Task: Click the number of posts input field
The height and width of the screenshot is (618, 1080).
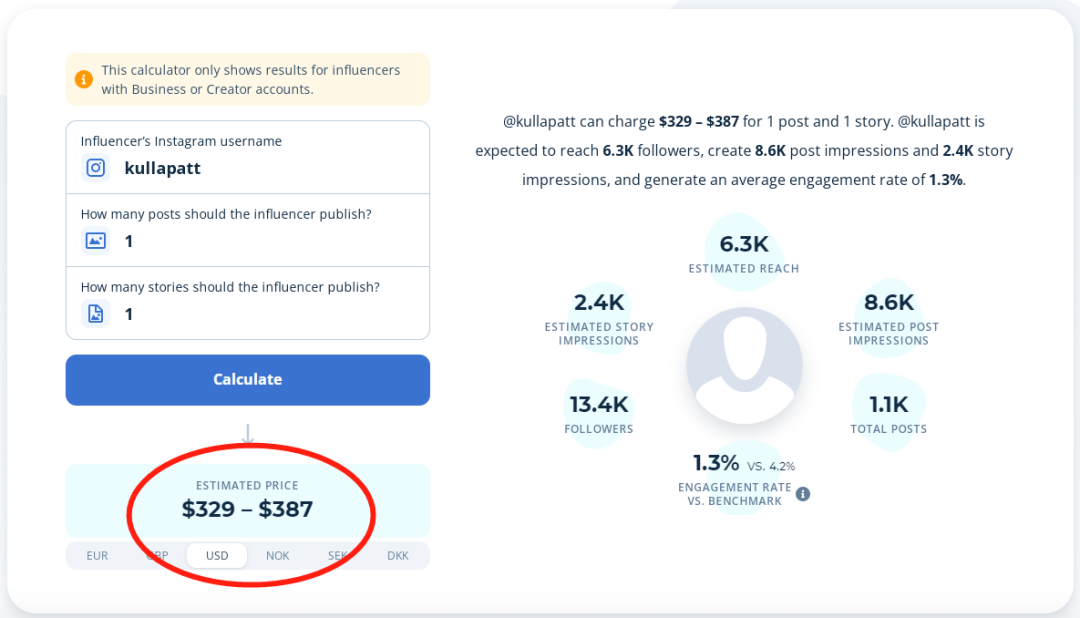Action: point(248,231)
